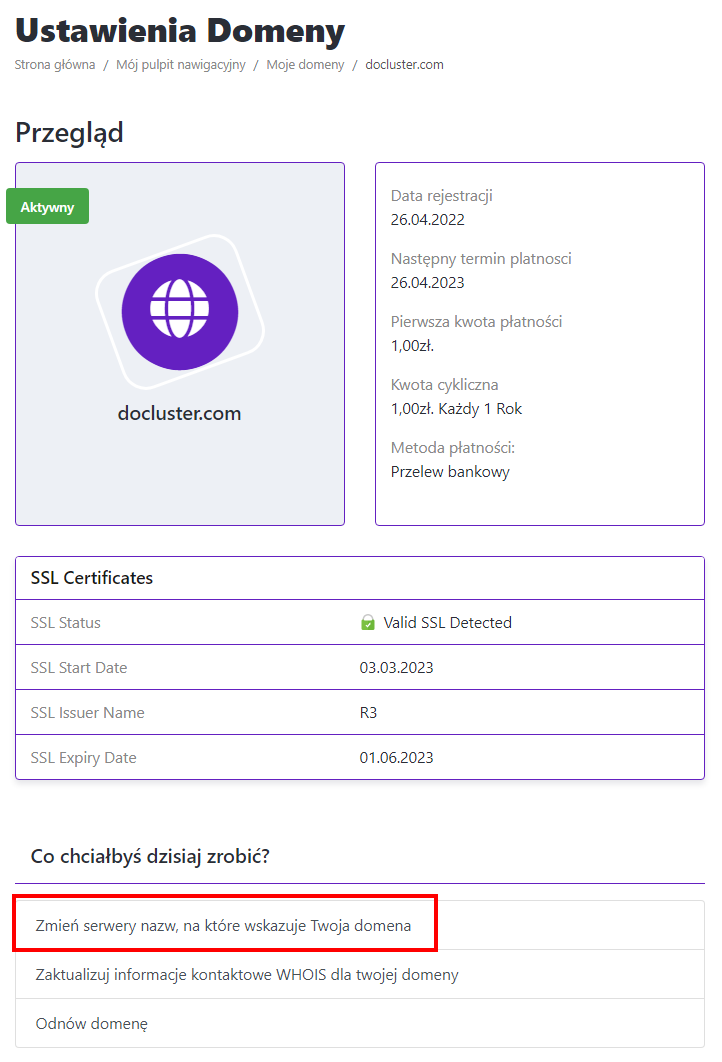Click the Data rejestracji date value
This screenshot has width=722, height=1062.
[428, 220]
